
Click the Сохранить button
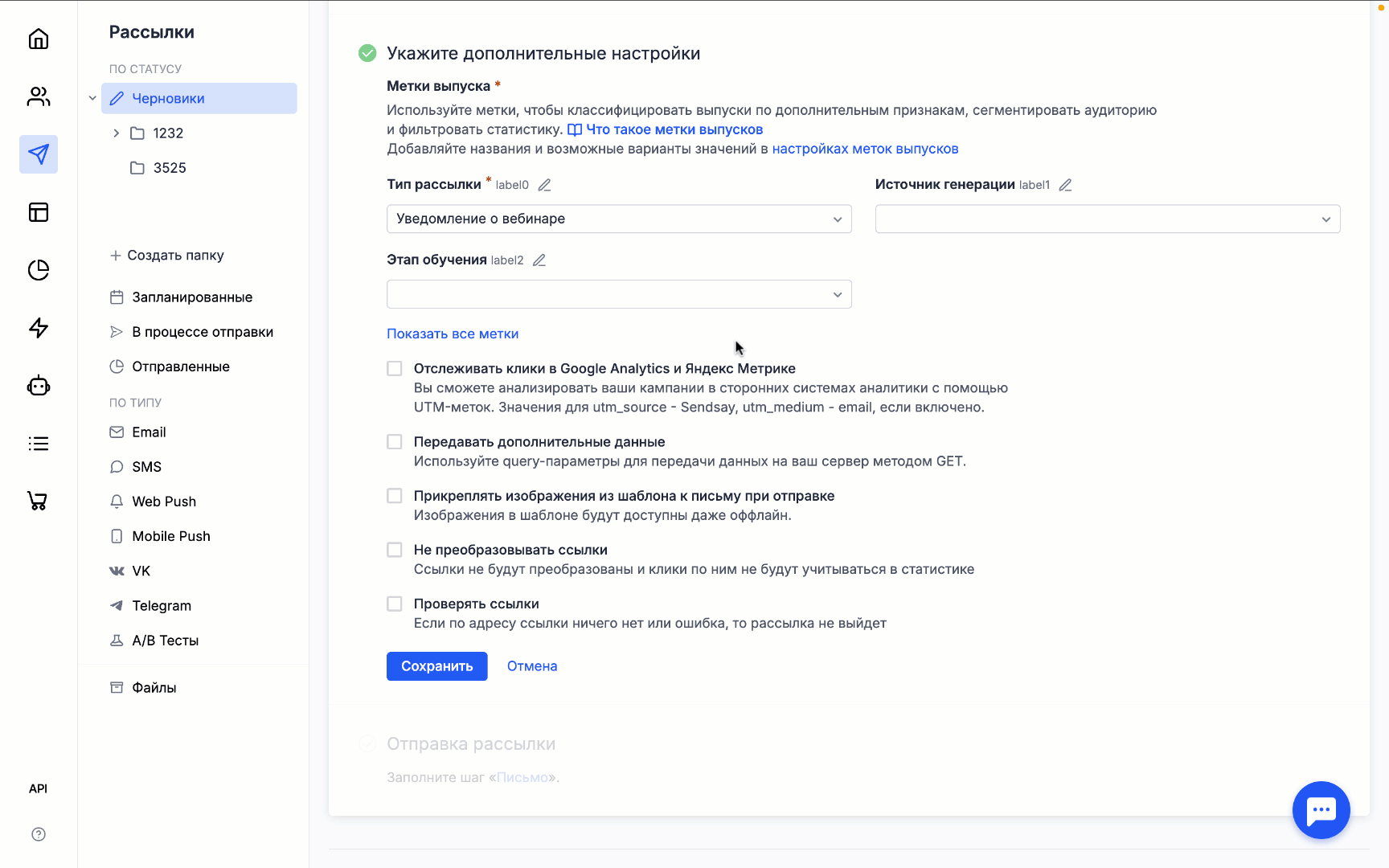click(x=436, y=666)
